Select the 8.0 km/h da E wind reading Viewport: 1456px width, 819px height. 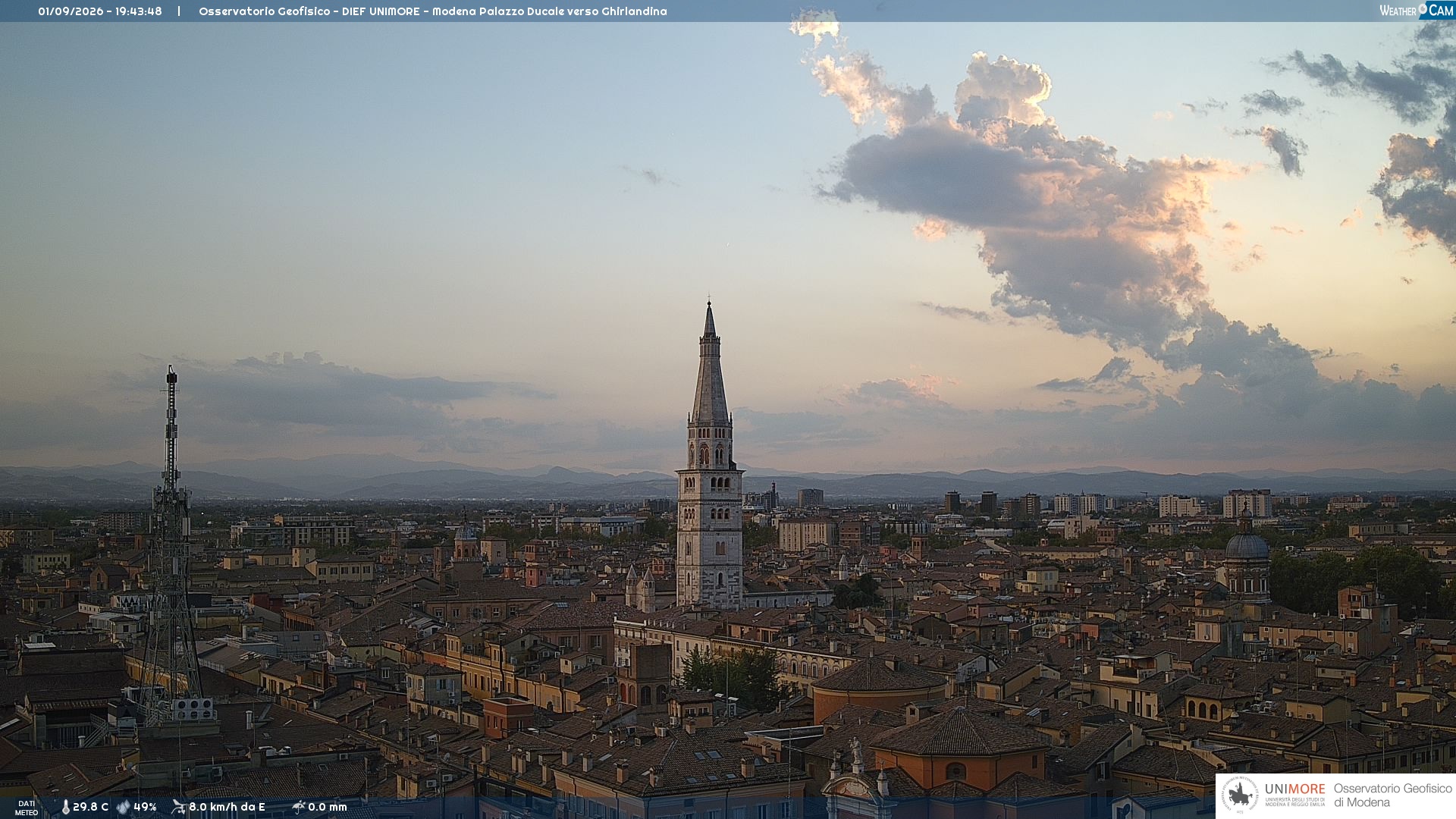coord(227,807)
